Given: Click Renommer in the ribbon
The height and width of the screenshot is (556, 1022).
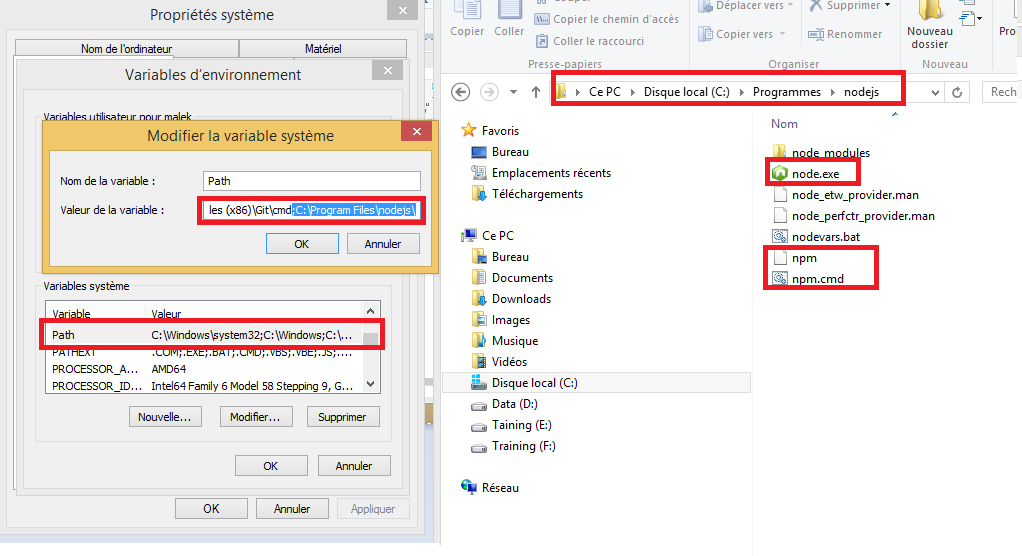Looking at the screenshot, I should (845, 34).
